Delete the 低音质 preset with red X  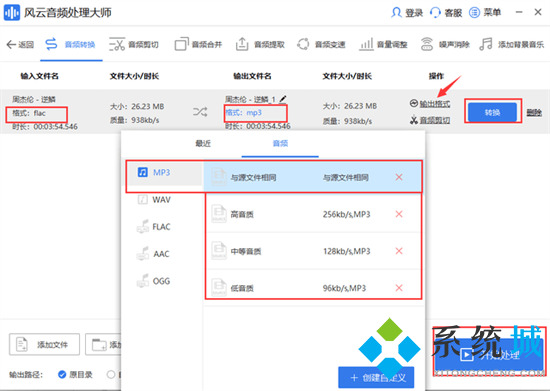tap(399, 288)
